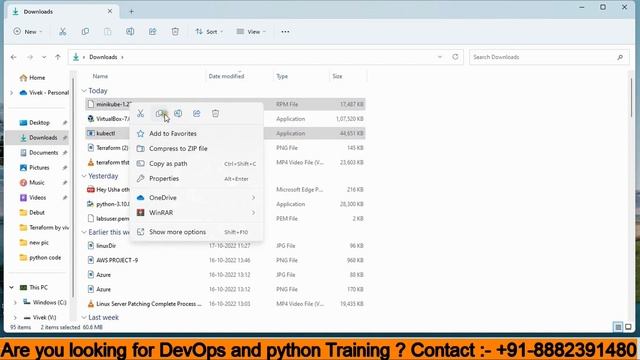Viewport: 640px width, 360px height.
Task: Open the Sort dropdown
Action: point(209,31)
